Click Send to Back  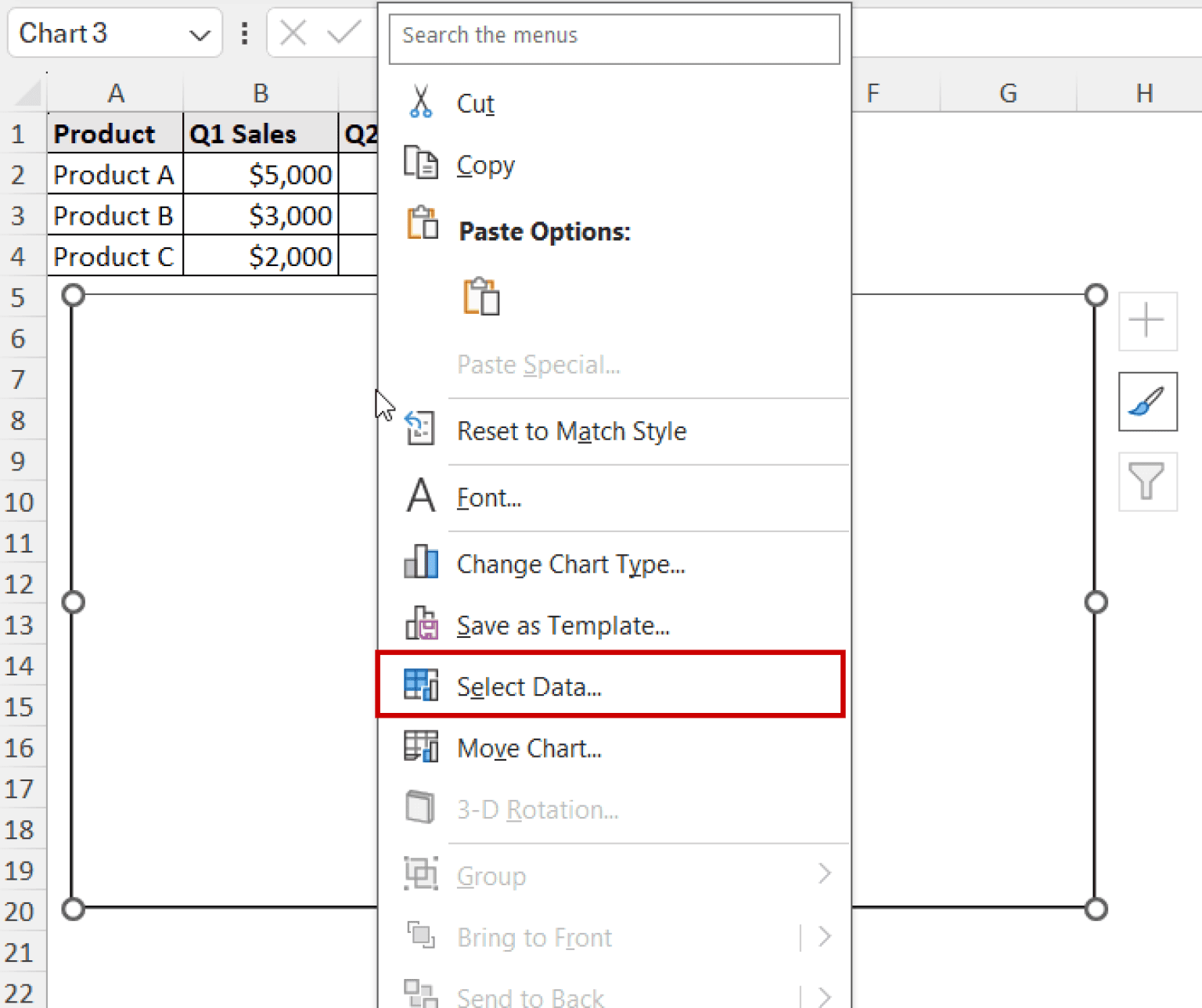pyautogui.click(x=531, y=994)
